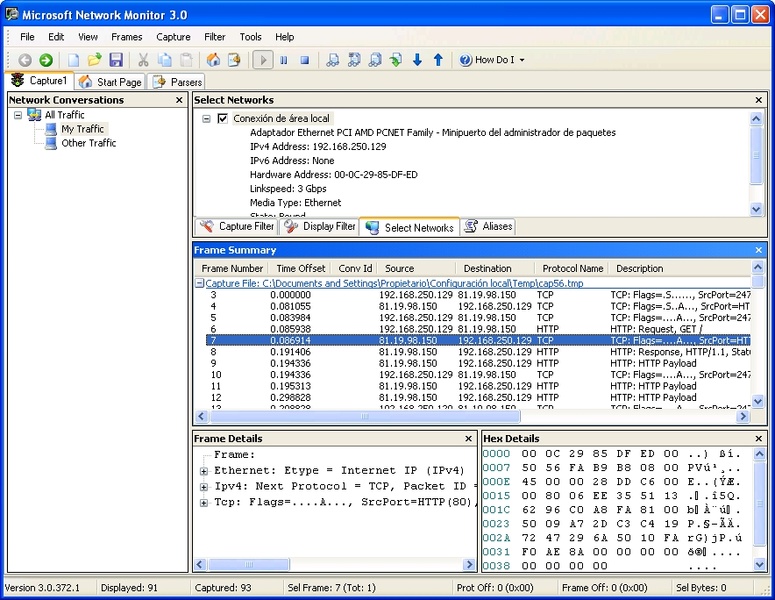The image size is (775, 600).
Task: Click the Time Offset column header
Action: (300, 268)
